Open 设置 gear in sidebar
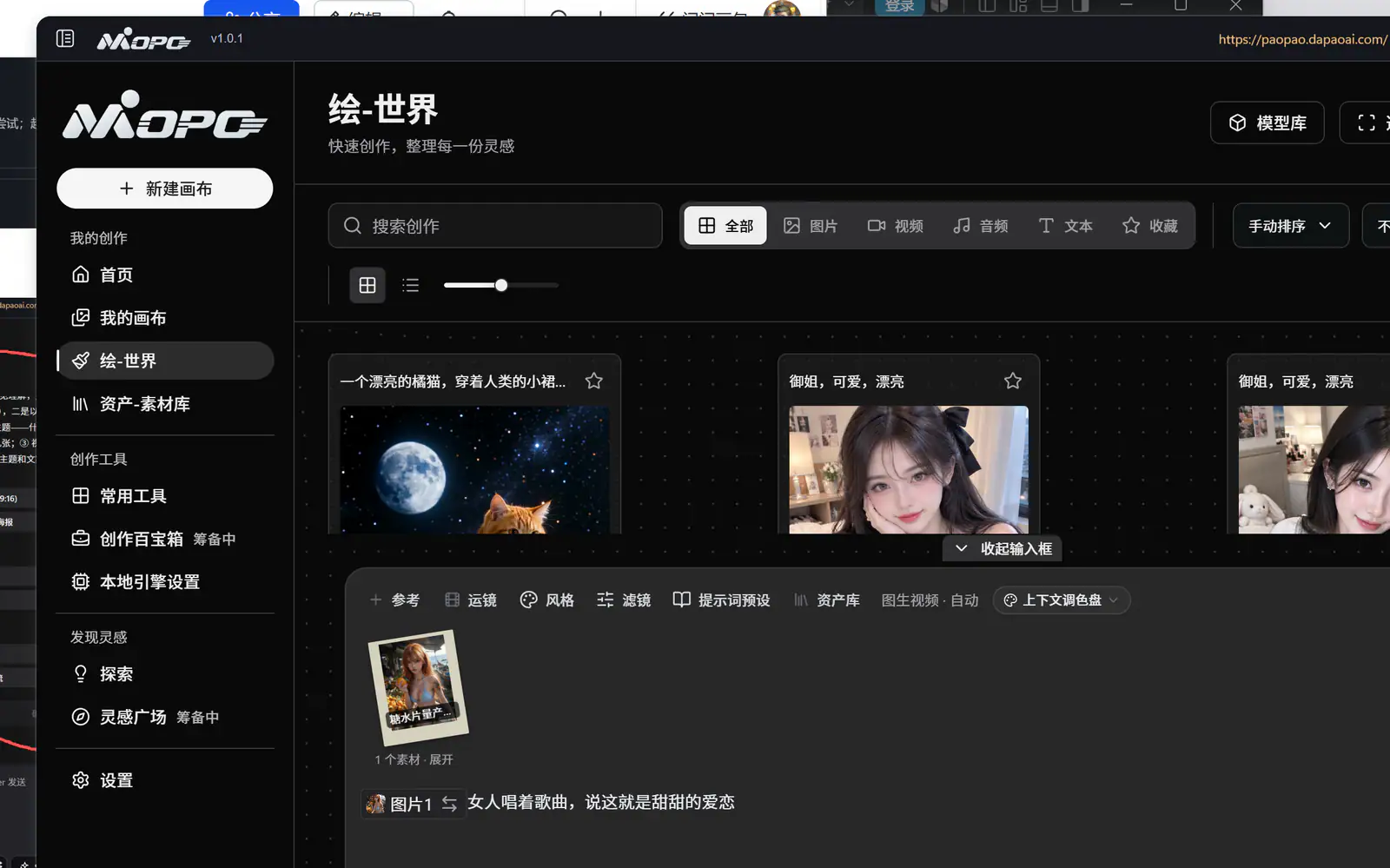1390x868 pixels. pos(165,780)
